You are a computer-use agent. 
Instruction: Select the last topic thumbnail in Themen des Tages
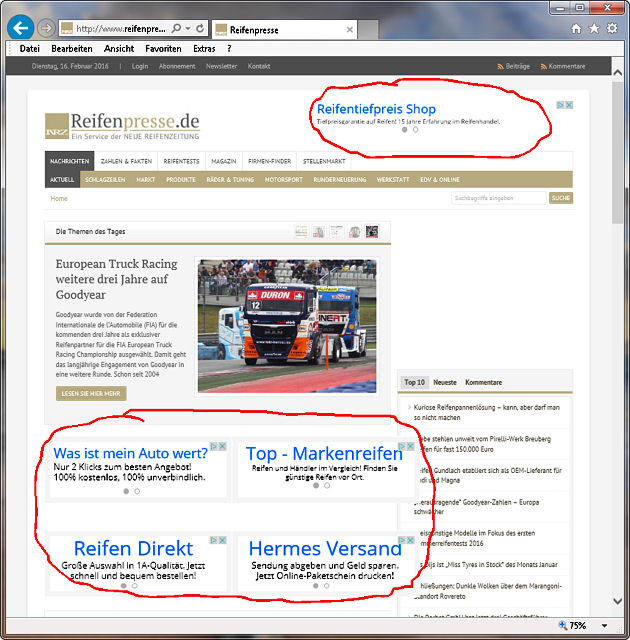(x=372, y=231)
